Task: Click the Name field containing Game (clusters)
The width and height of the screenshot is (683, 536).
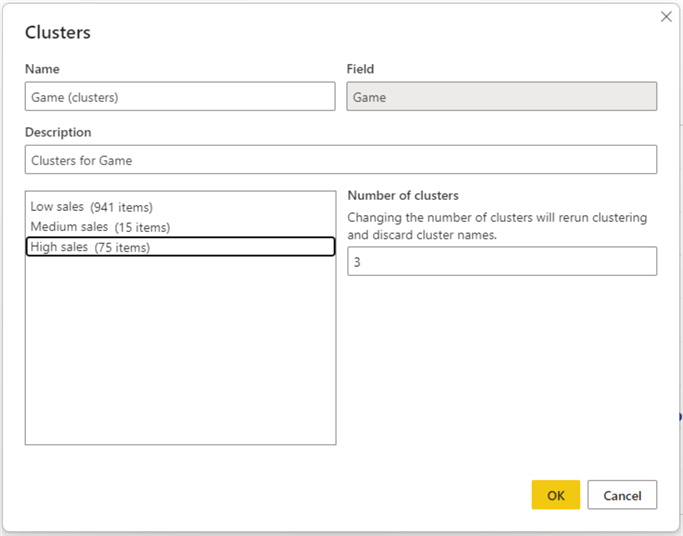Action: 180,97
